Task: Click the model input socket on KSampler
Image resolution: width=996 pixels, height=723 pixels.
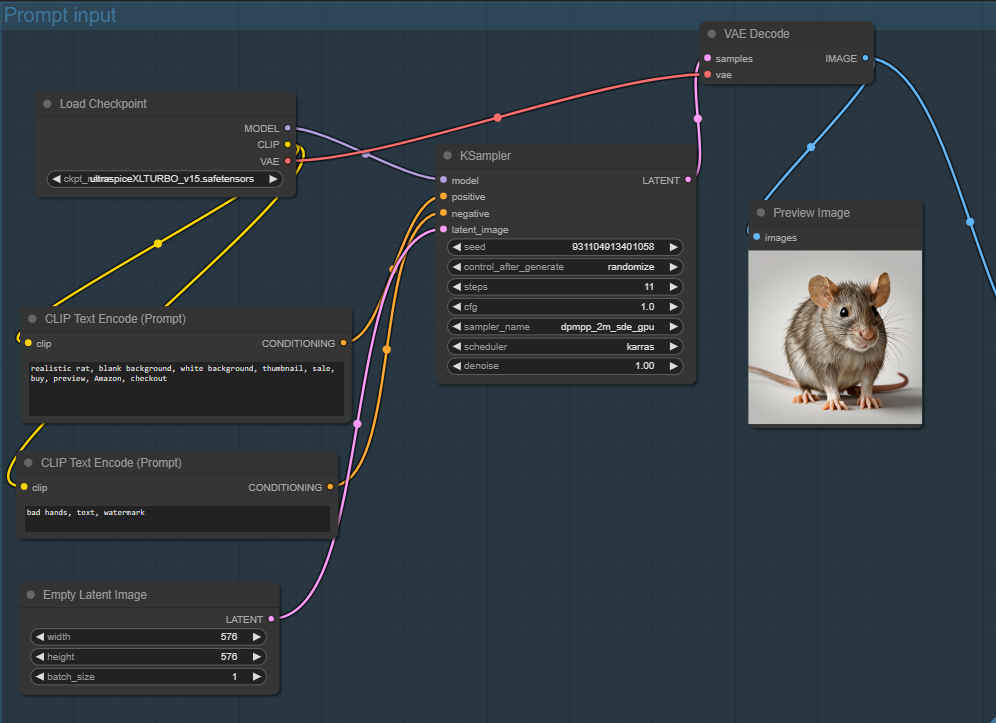Action: (443, 180)
